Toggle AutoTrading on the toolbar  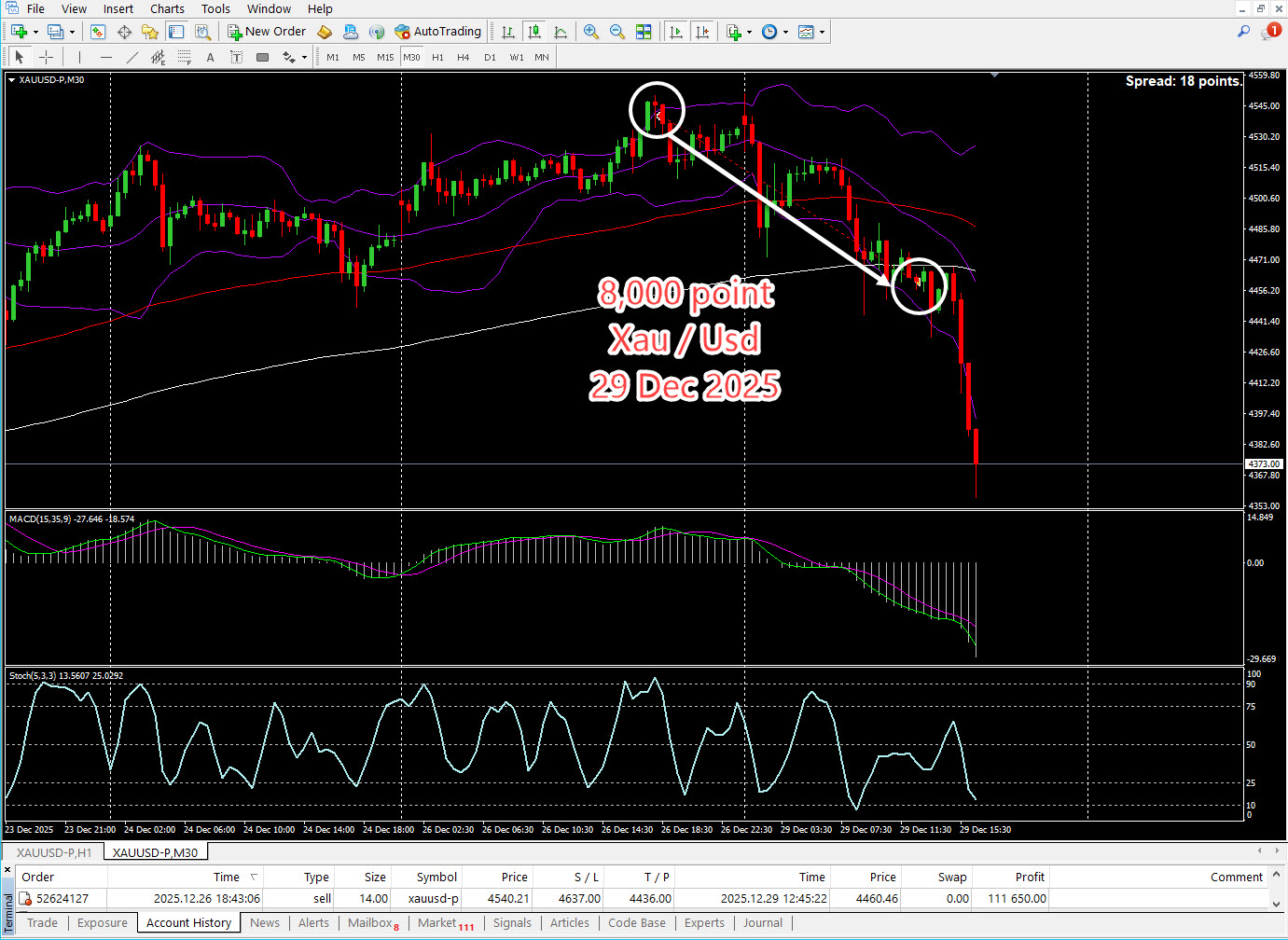437,32
